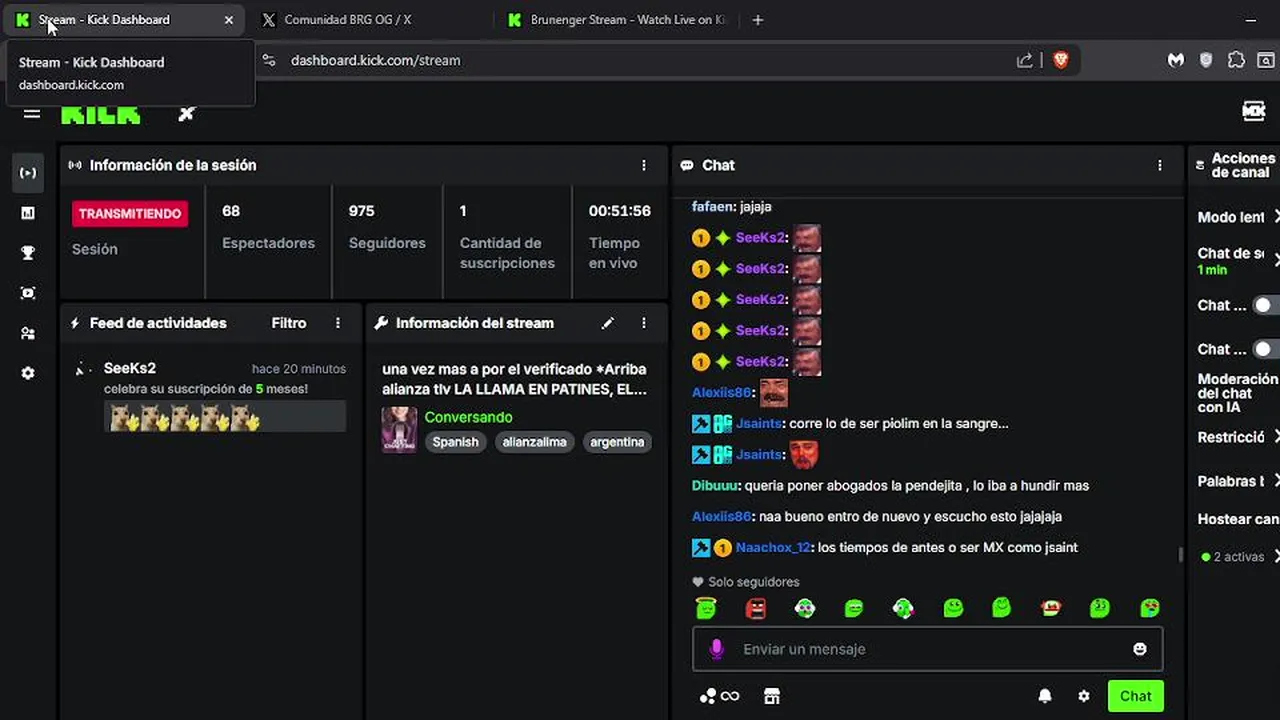Open the hamburger navigation menu
Viewport: 1280px width, 720px height.
point(32,113)
